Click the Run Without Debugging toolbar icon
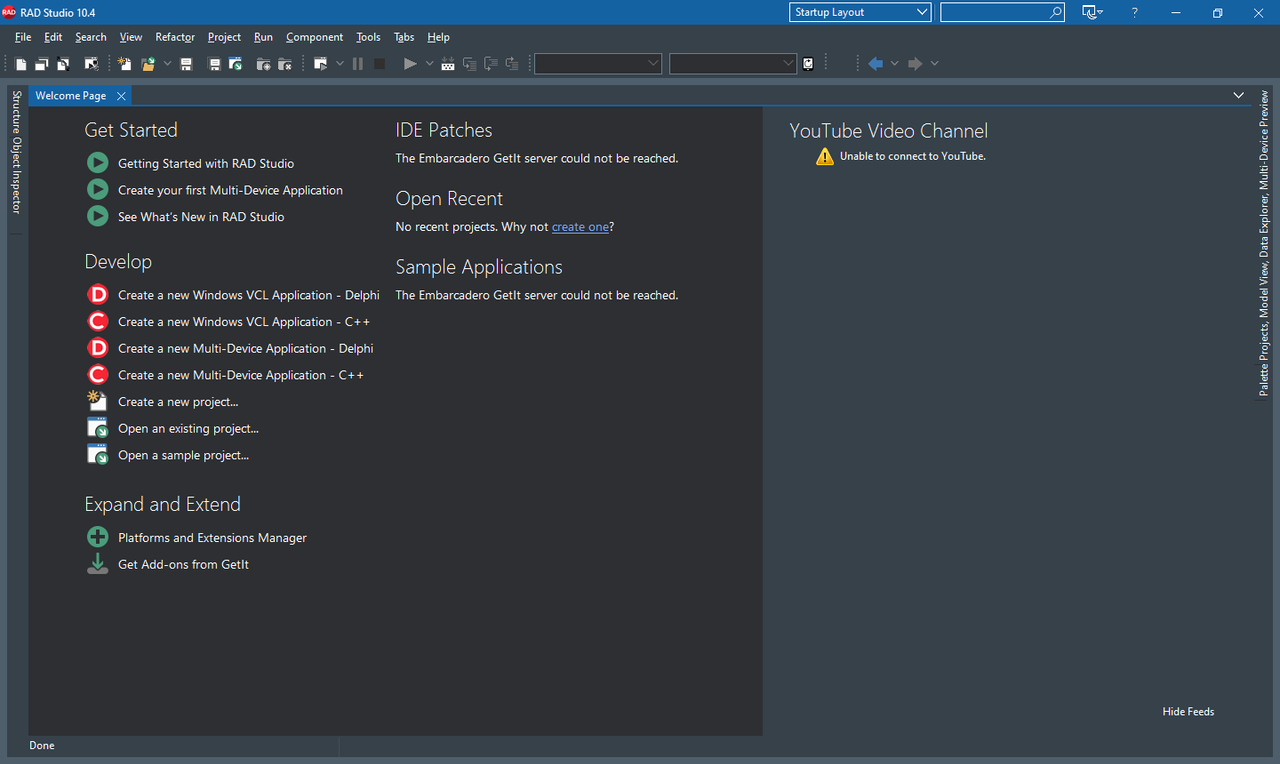The image size is (1280, 764). coord(321,64)
